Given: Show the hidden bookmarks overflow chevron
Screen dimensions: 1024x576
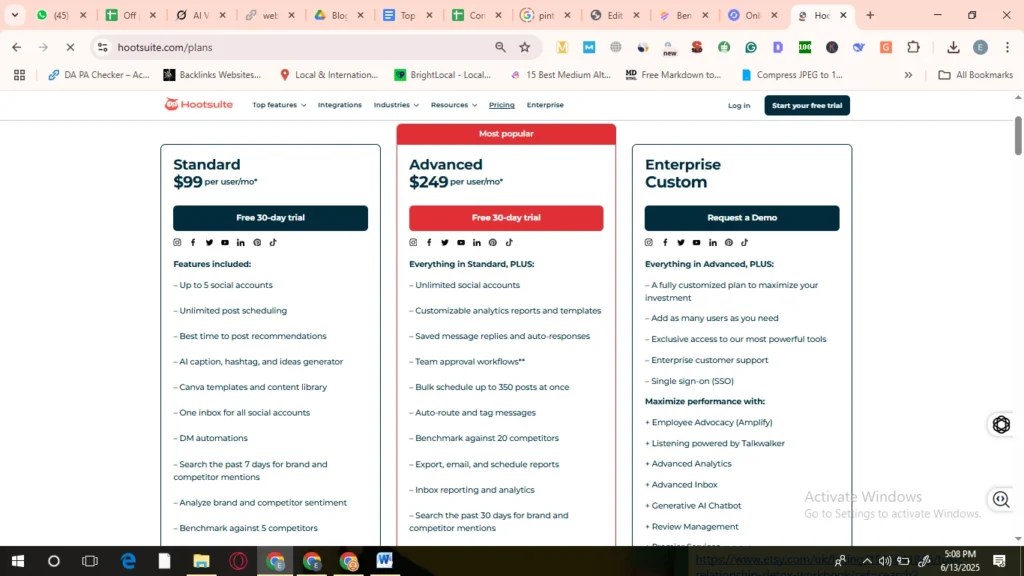Looking at the screenshot, I should tap(908, 75).
